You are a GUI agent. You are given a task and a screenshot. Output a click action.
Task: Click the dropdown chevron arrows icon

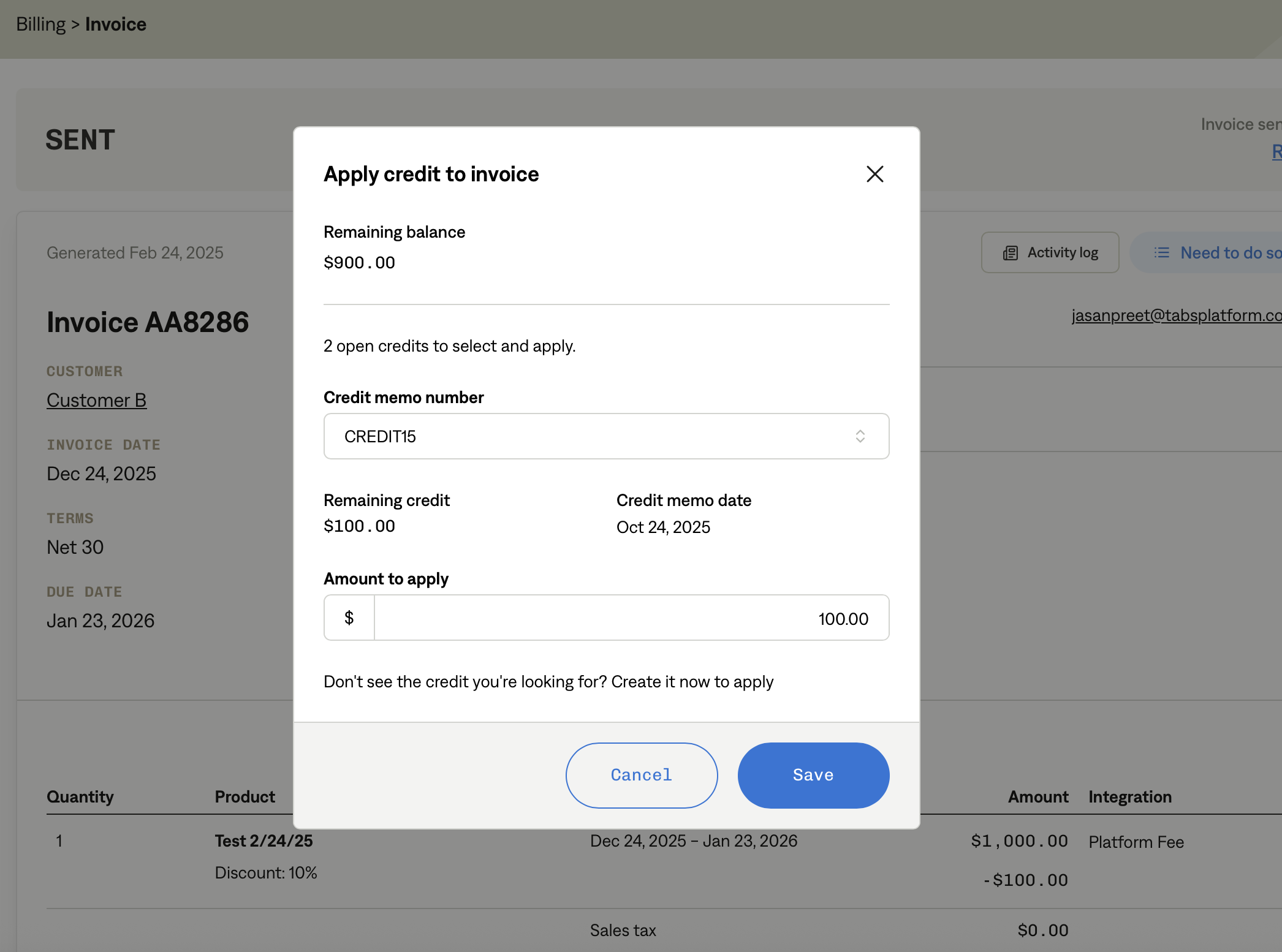pos(860,436)
